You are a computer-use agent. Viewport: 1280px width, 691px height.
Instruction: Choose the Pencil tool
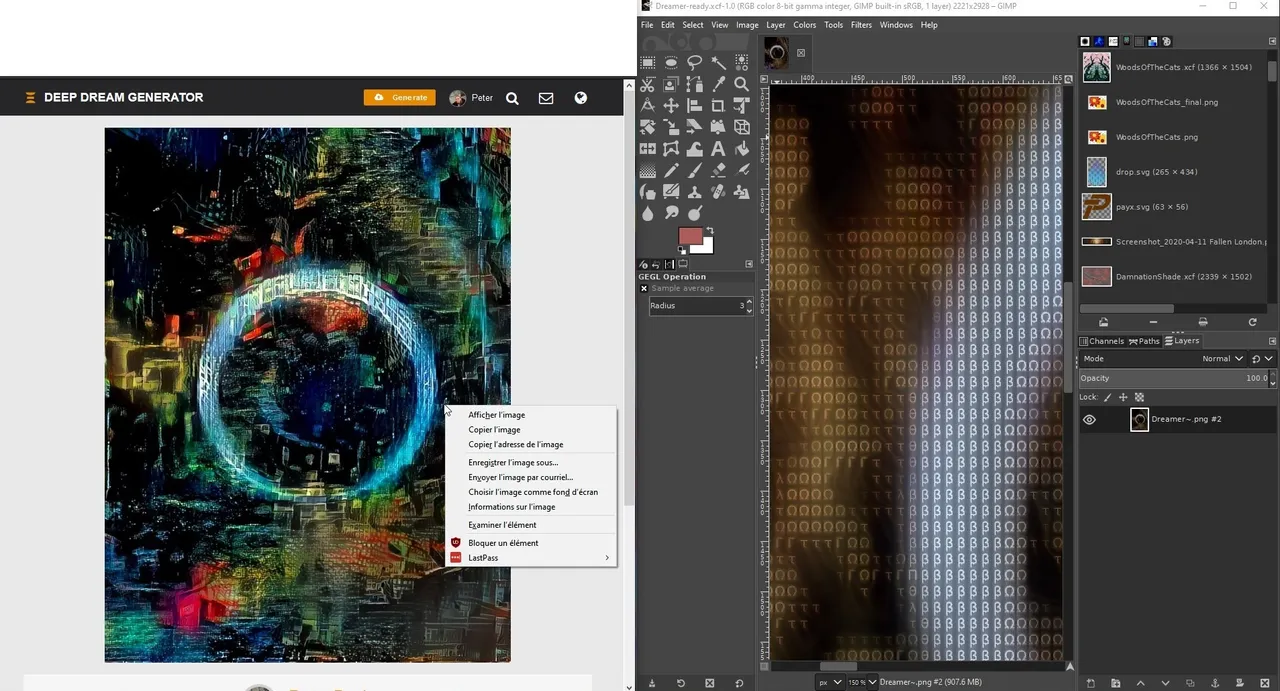[x=671, y=170]
